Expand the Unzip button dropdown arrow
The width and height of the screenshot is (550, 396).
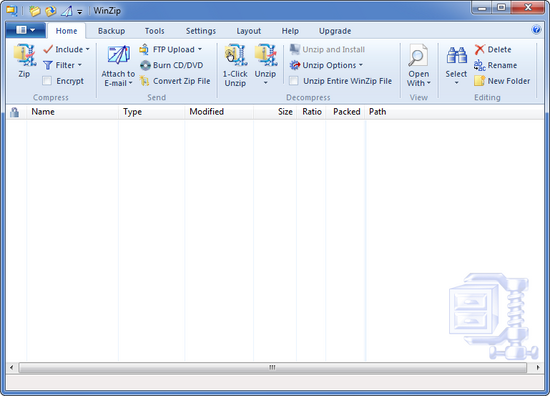(266, 83)
